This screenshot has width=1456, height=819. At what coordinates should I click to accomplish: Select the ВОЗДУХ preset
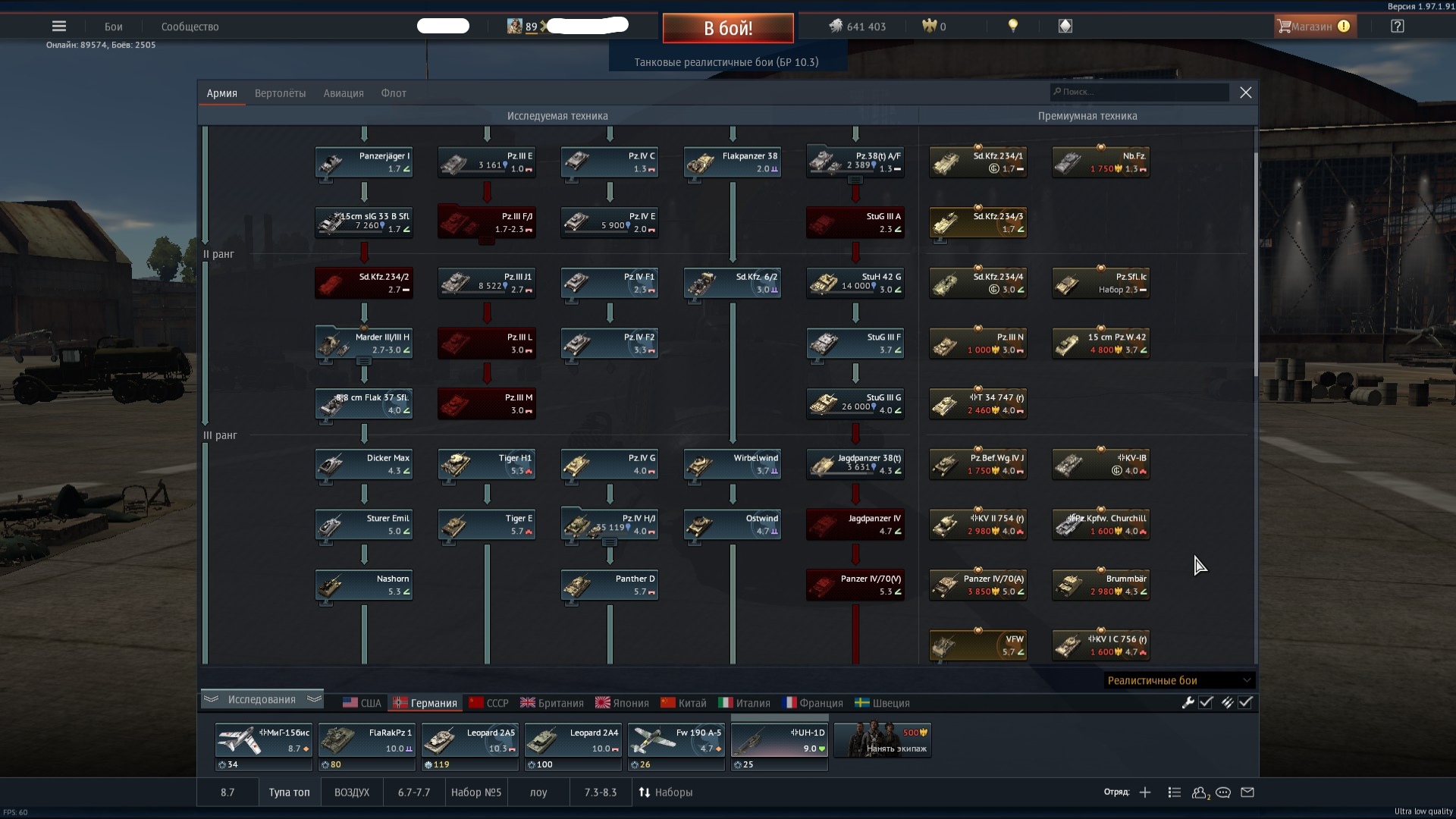click(352, 792)
